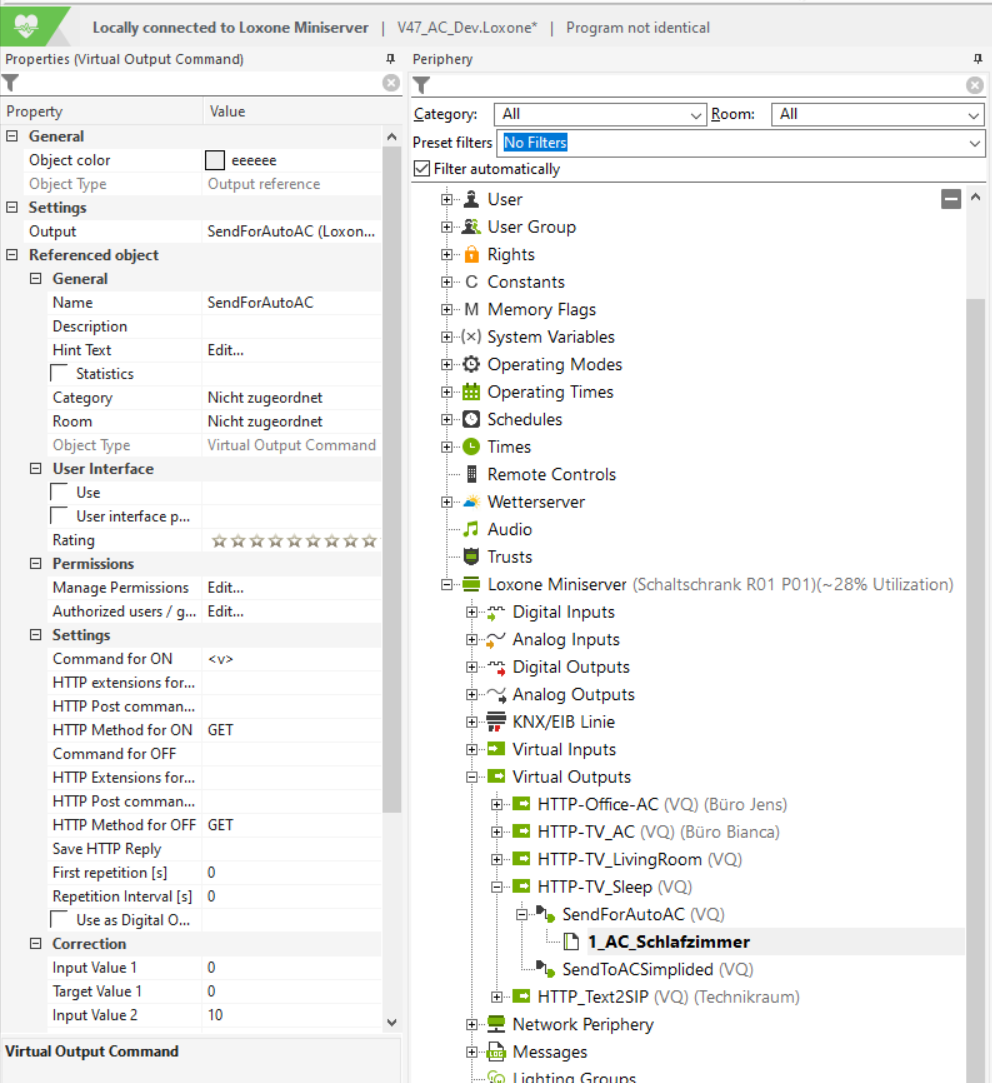Click the 1_AC_Schlafzimmer page icon
Image resolution: width=992 pixels, height=1083 pixels.
tap(571, 941)
